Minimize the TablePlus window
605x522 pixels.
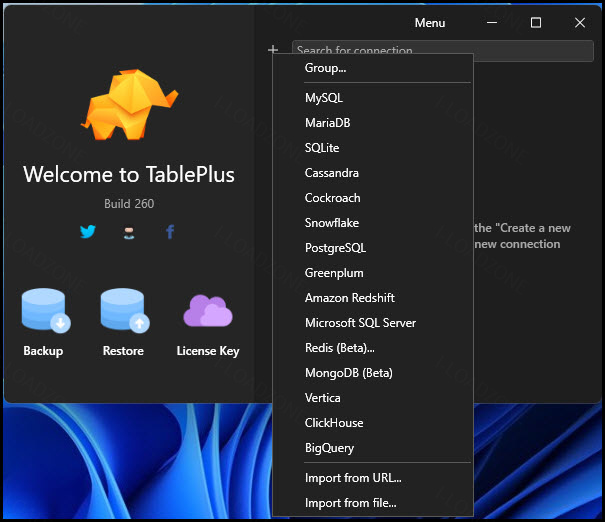492,23
